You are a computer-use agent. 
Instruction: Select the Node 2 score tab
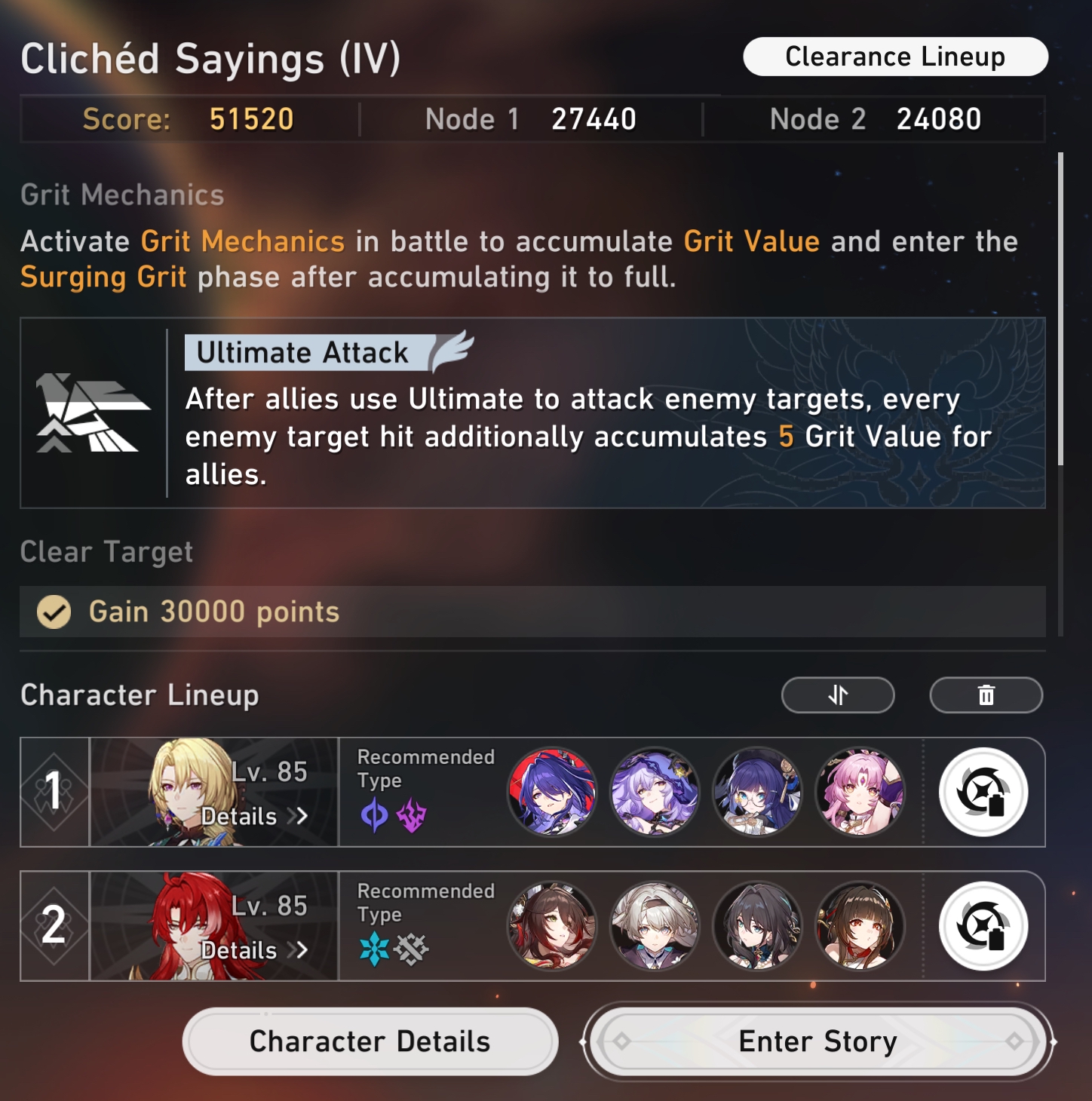click(x=875, y=119)
